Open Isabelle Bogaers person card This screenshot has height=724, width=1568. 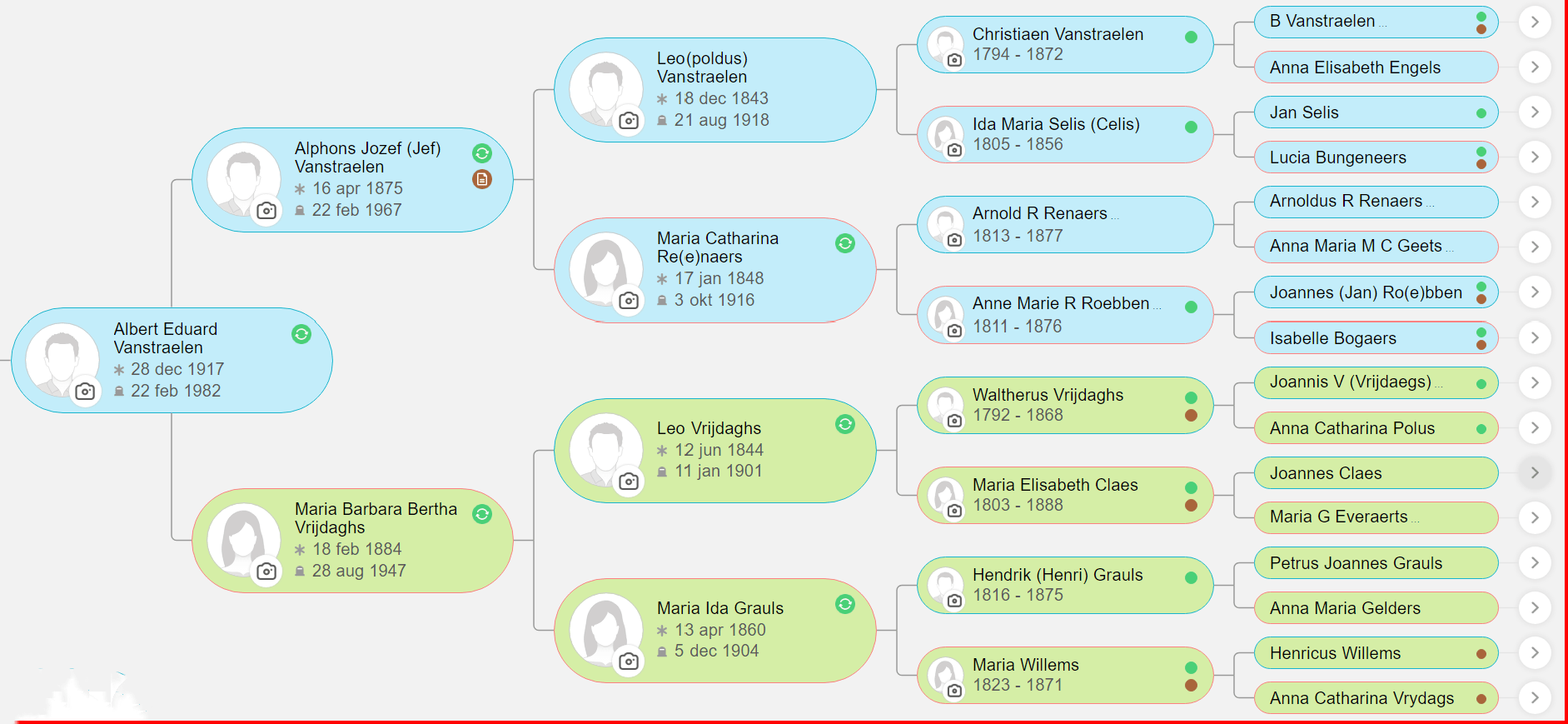click(1376, 337)
